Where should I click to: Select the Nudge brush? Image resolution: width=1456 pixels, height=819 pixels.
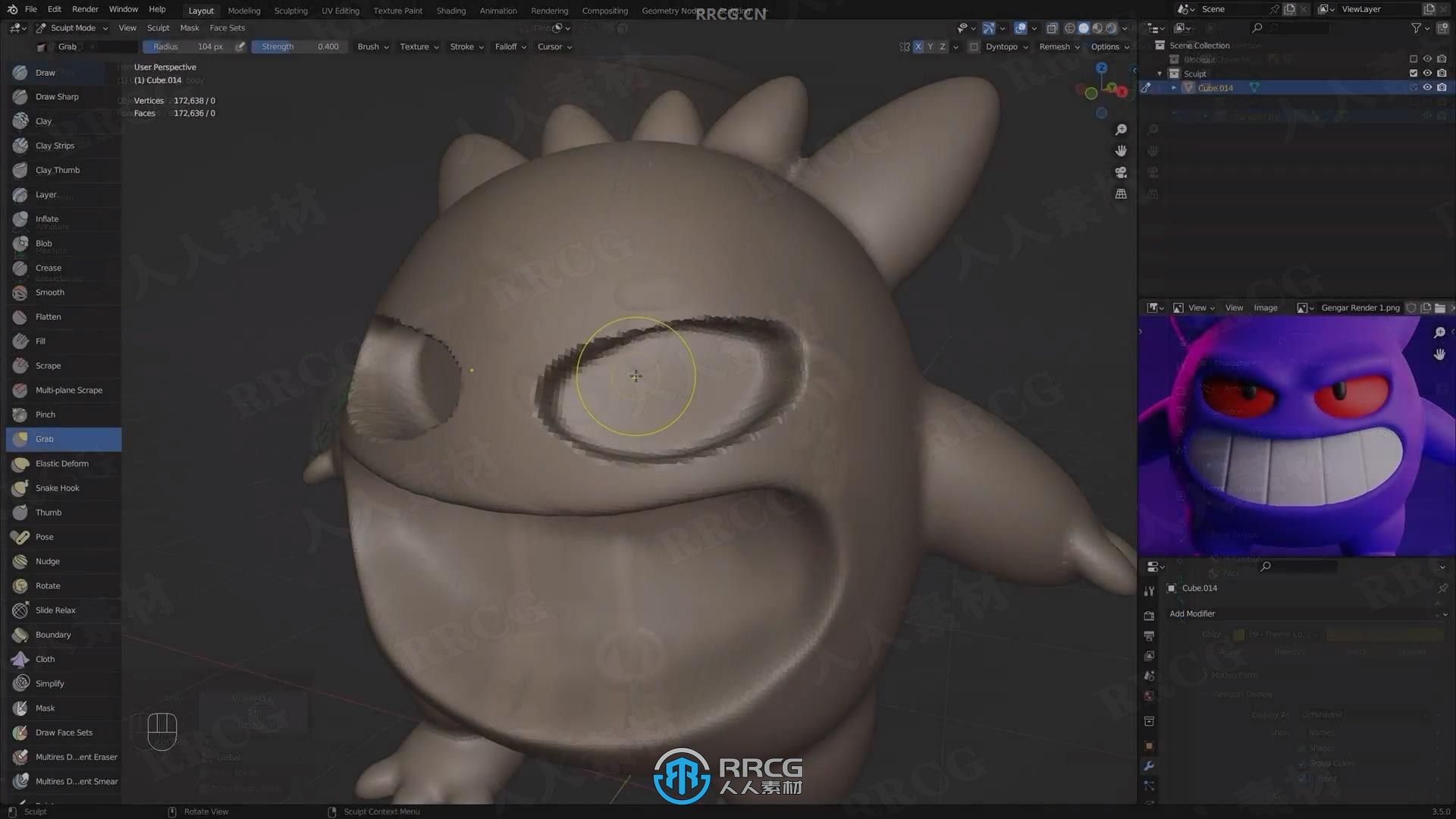(x=64, y=562)
